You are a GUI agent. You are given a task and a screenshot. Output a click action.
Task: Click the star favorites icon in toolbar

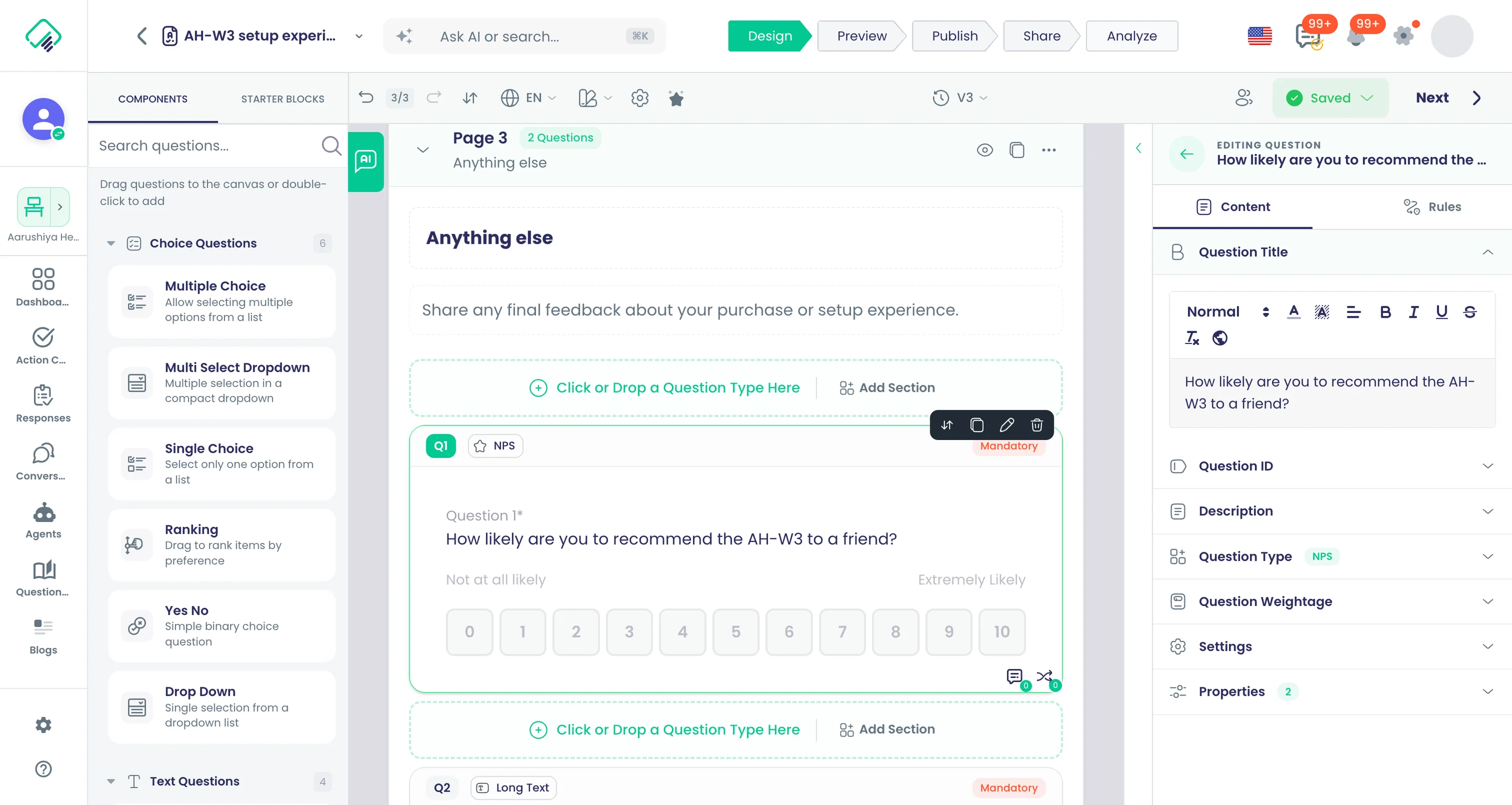676,98
